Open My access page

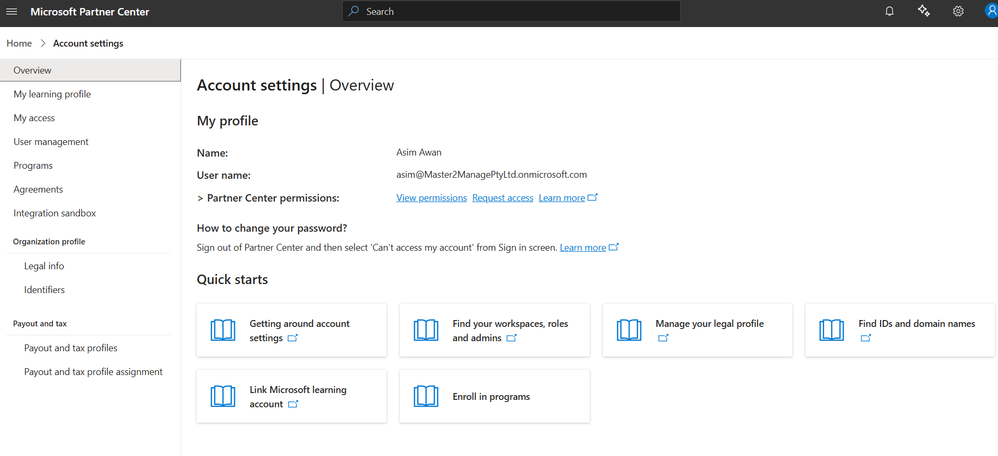click(34, 118)
